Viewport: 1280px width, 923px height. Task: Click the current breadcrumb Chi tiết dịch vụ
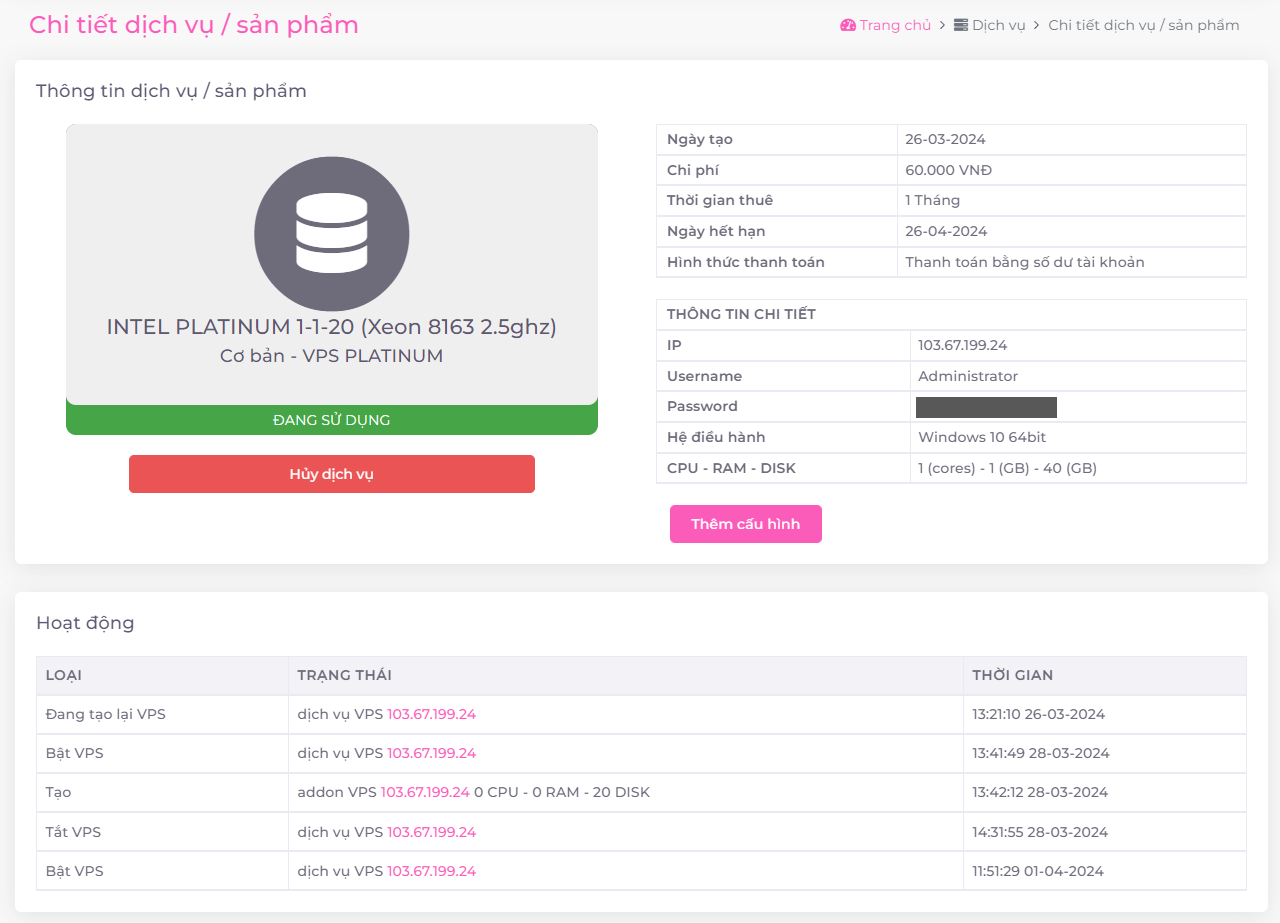[1143, 25]
